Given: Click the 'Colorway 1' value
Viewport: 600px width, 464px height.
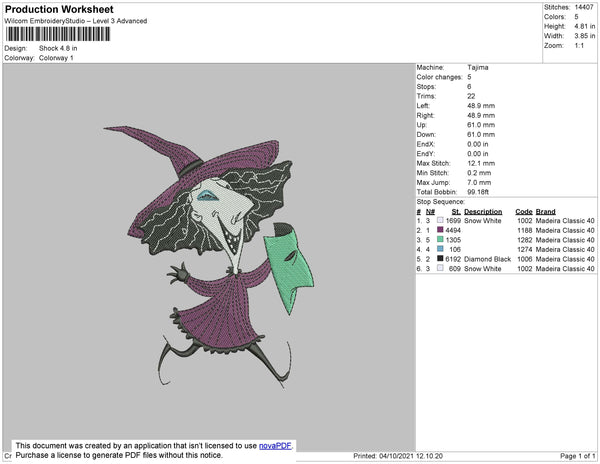Looking at the screenshot, I should (x=56, y=58).
